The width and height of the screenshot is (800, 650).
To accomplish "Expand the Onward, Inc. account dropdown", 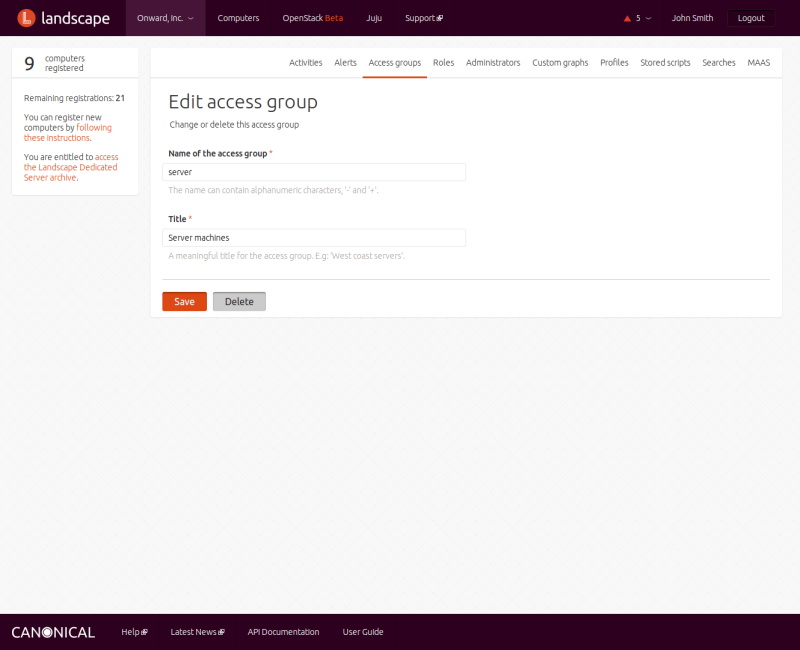I will point(165,18).
